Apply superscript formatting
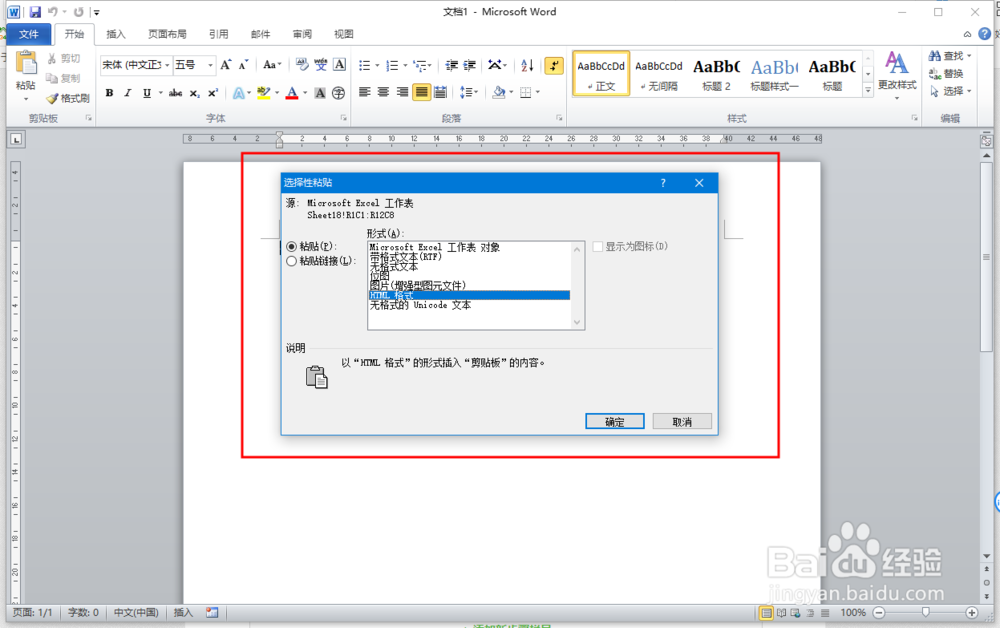Viewport: 1000px width, 628px height. coord(213,93)
